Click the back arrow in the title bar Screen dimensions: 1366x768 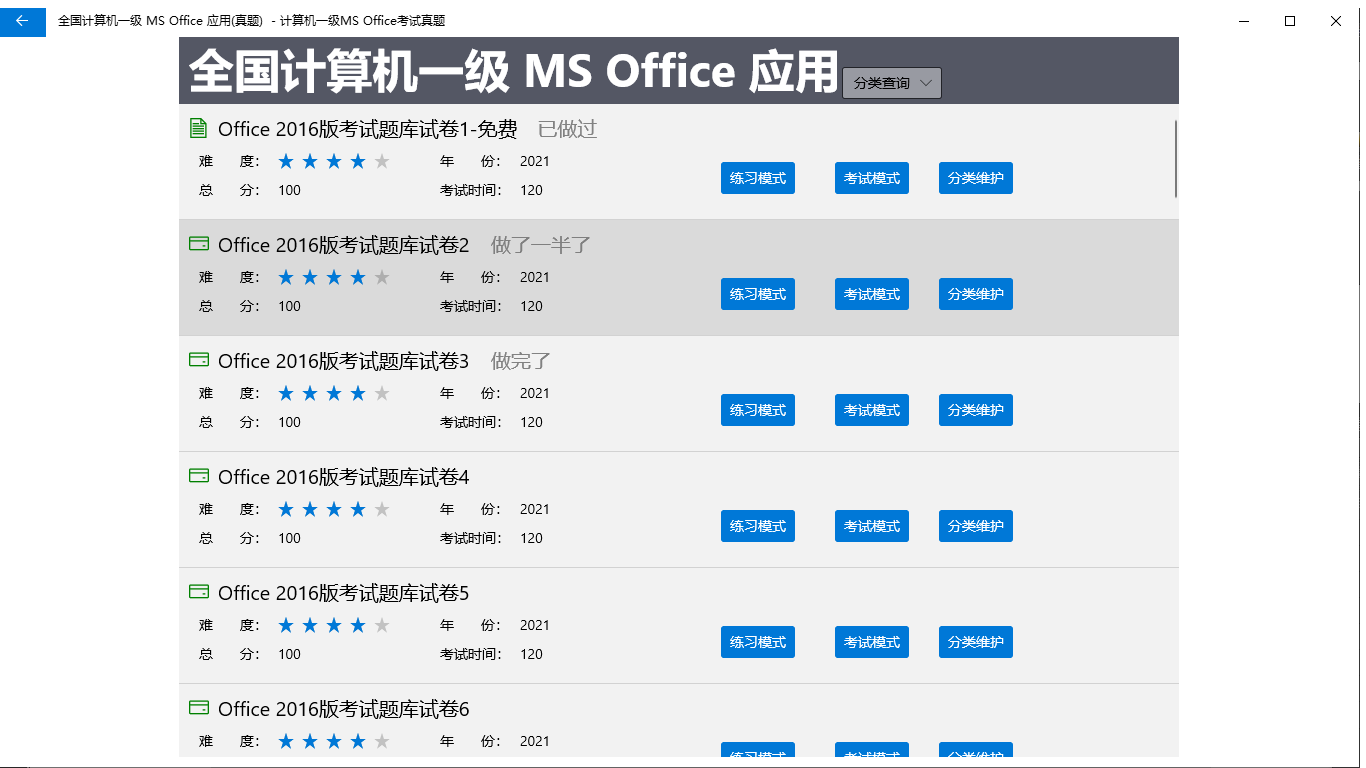click(x=22, y=20)
